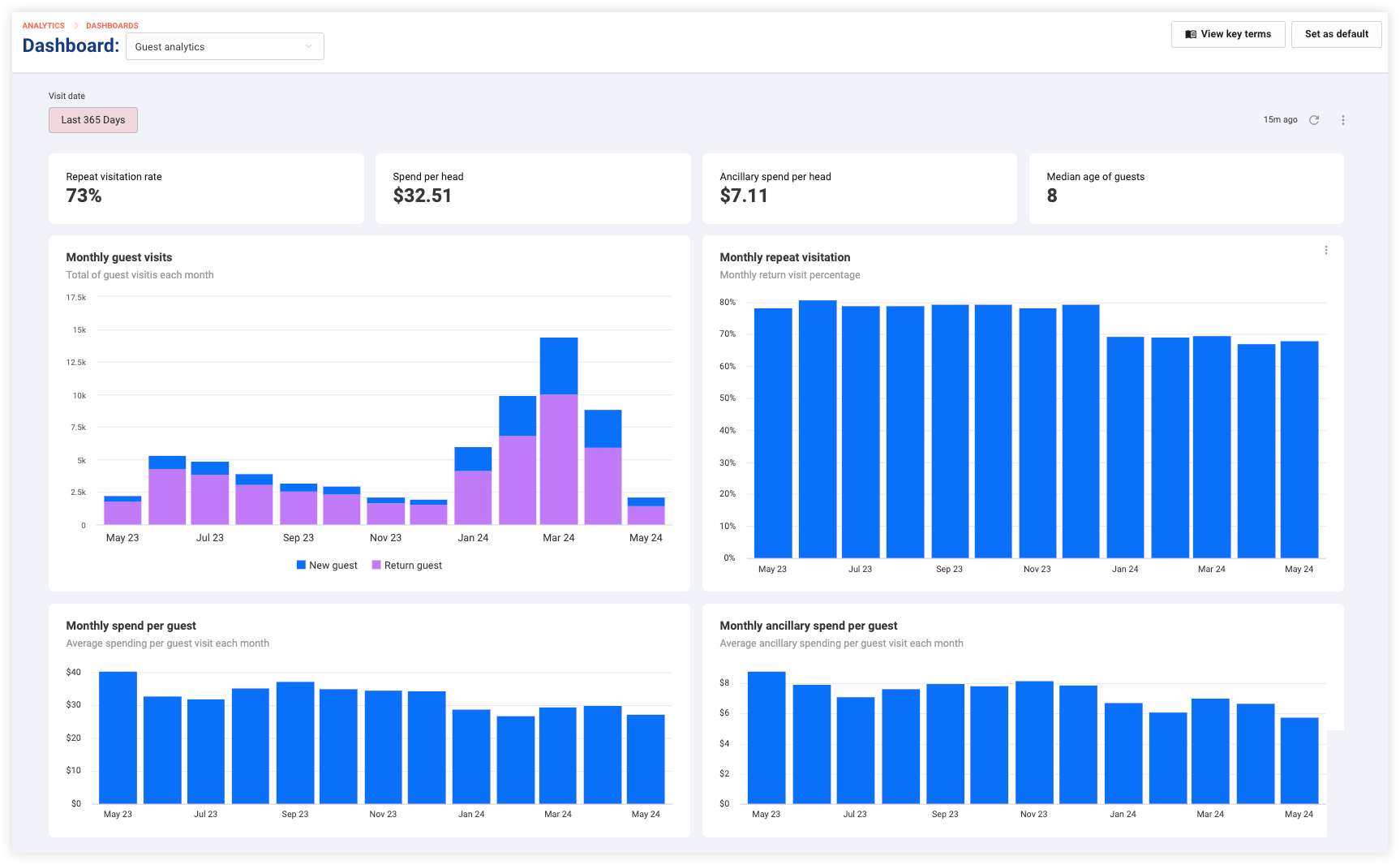Go to Dashboards breadcrumb
The width and height of the screenshot is (1400, 865).
pos(112,26)
